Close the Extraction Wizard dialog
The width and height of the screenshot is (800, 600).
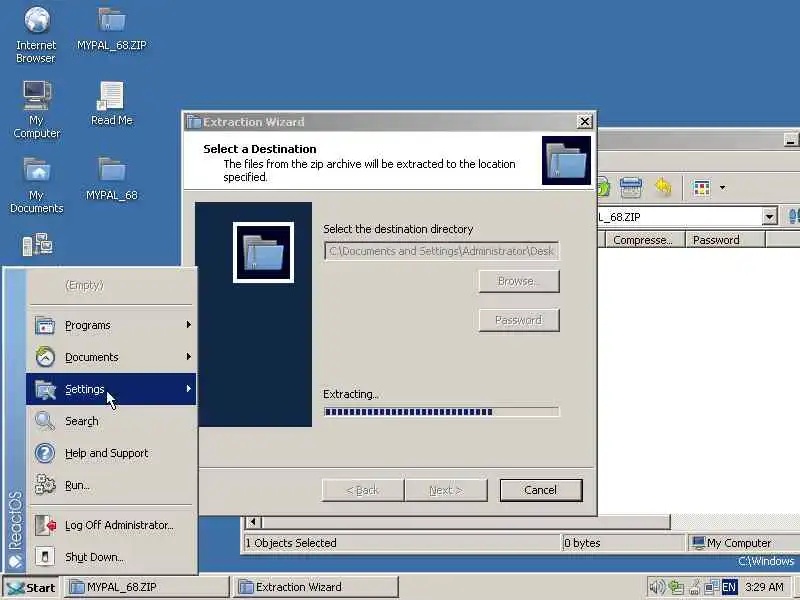pos(584,121)
